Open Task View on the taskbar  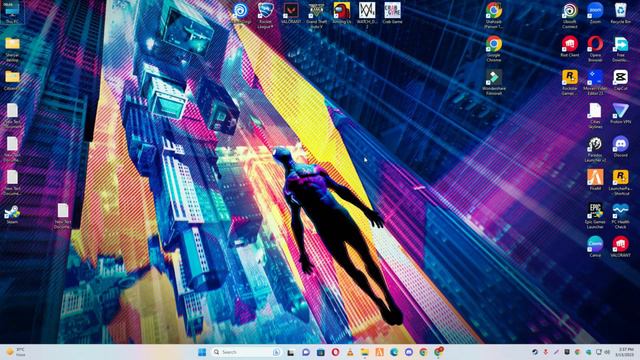(291, 352)
